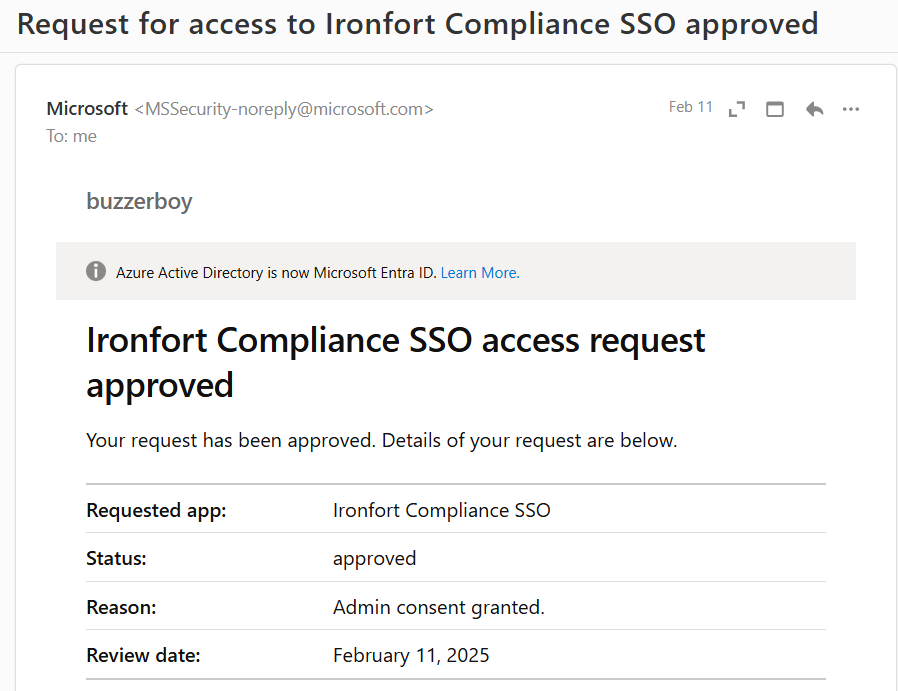Click the buzzerboy tenant name
Viewport: 898px width, 691px height.
tap(139, 202)
